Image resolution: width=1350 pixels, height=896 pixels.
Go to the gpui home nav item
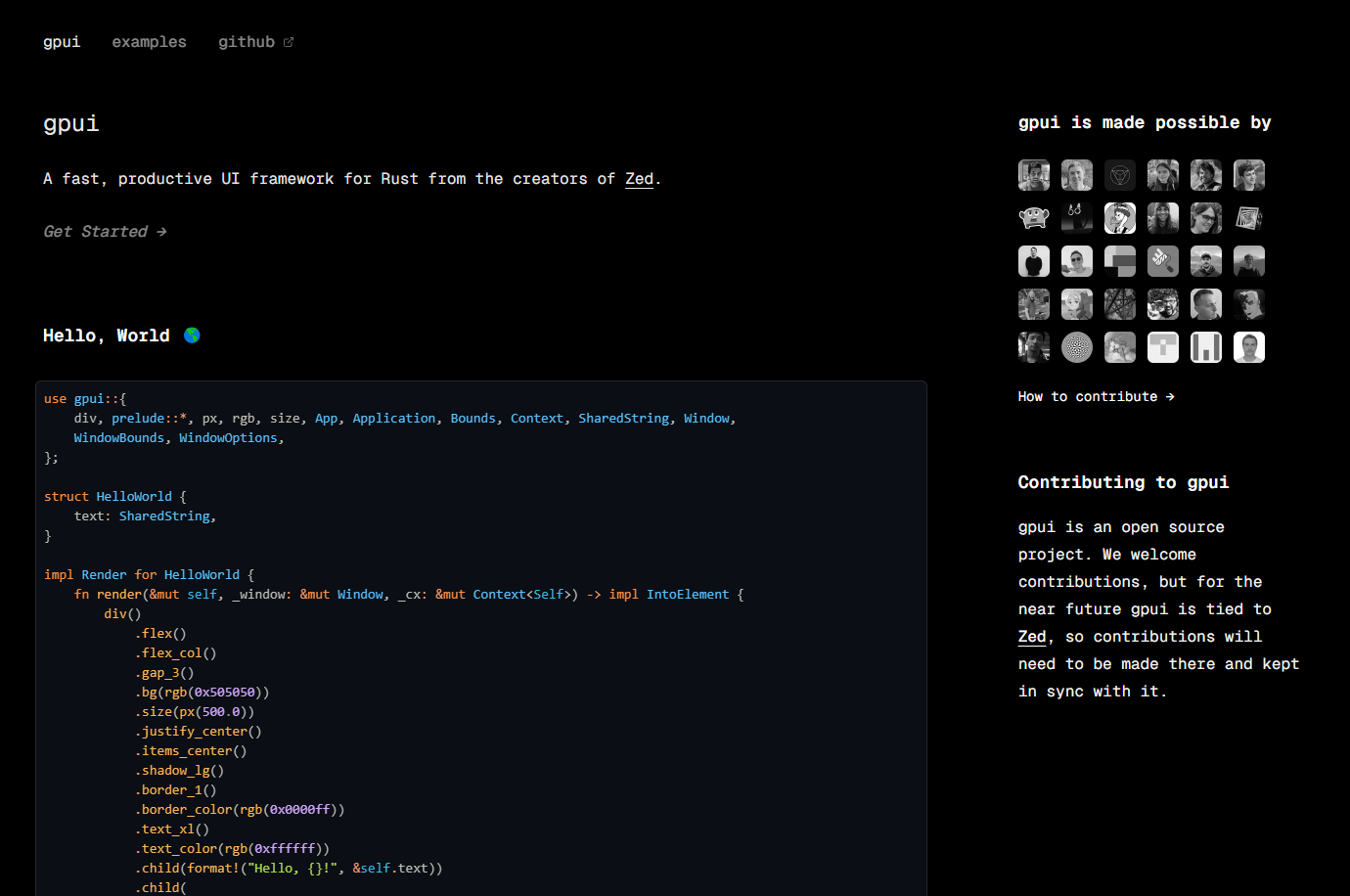coord(62,42)
